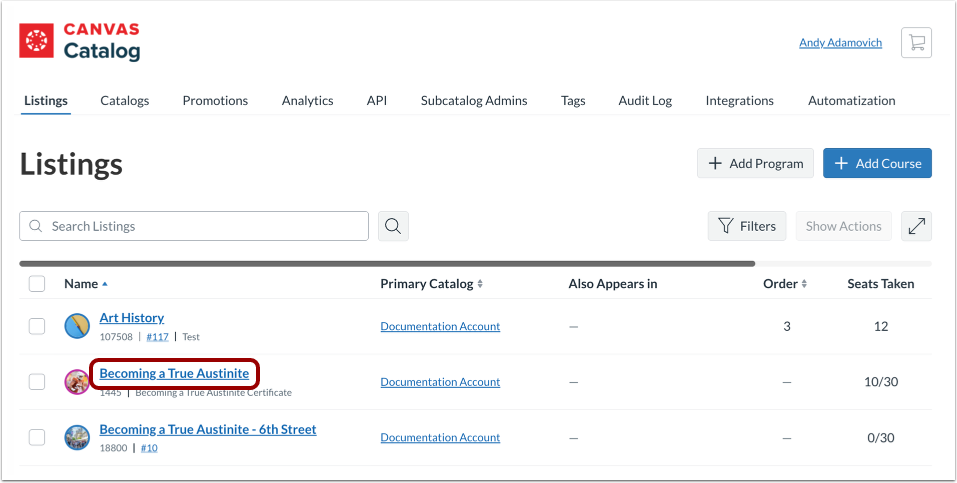Open the Andy Adamovich user link

pyautogui.click(x=840, y=43)
